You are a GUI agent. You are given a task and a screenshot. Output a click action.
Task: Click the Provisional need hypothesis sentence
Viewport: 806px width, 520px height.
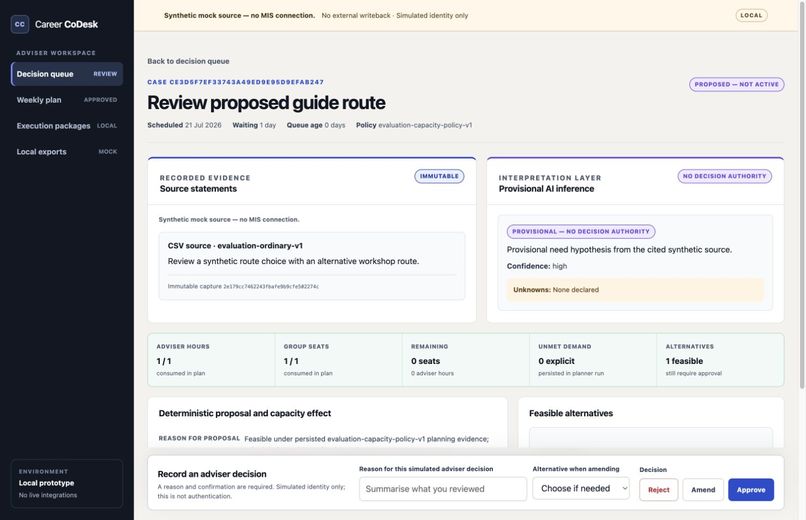pyautogui.click(x=619, y=250)
